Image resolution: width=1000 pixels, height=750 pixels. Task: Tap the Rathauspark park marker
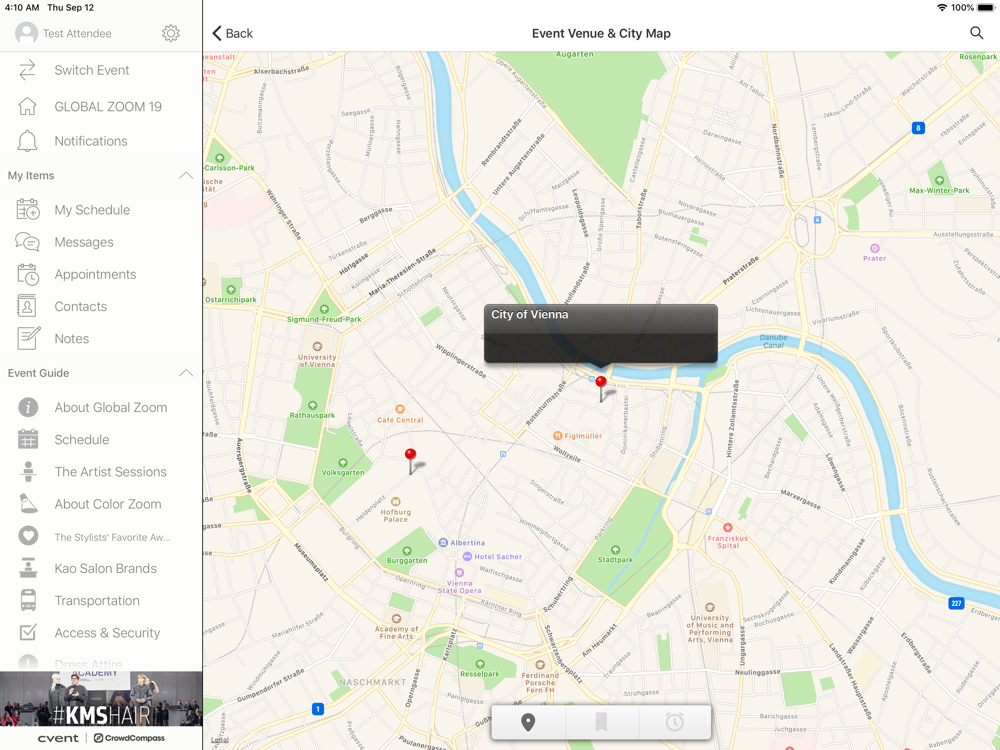coord(312,409)
